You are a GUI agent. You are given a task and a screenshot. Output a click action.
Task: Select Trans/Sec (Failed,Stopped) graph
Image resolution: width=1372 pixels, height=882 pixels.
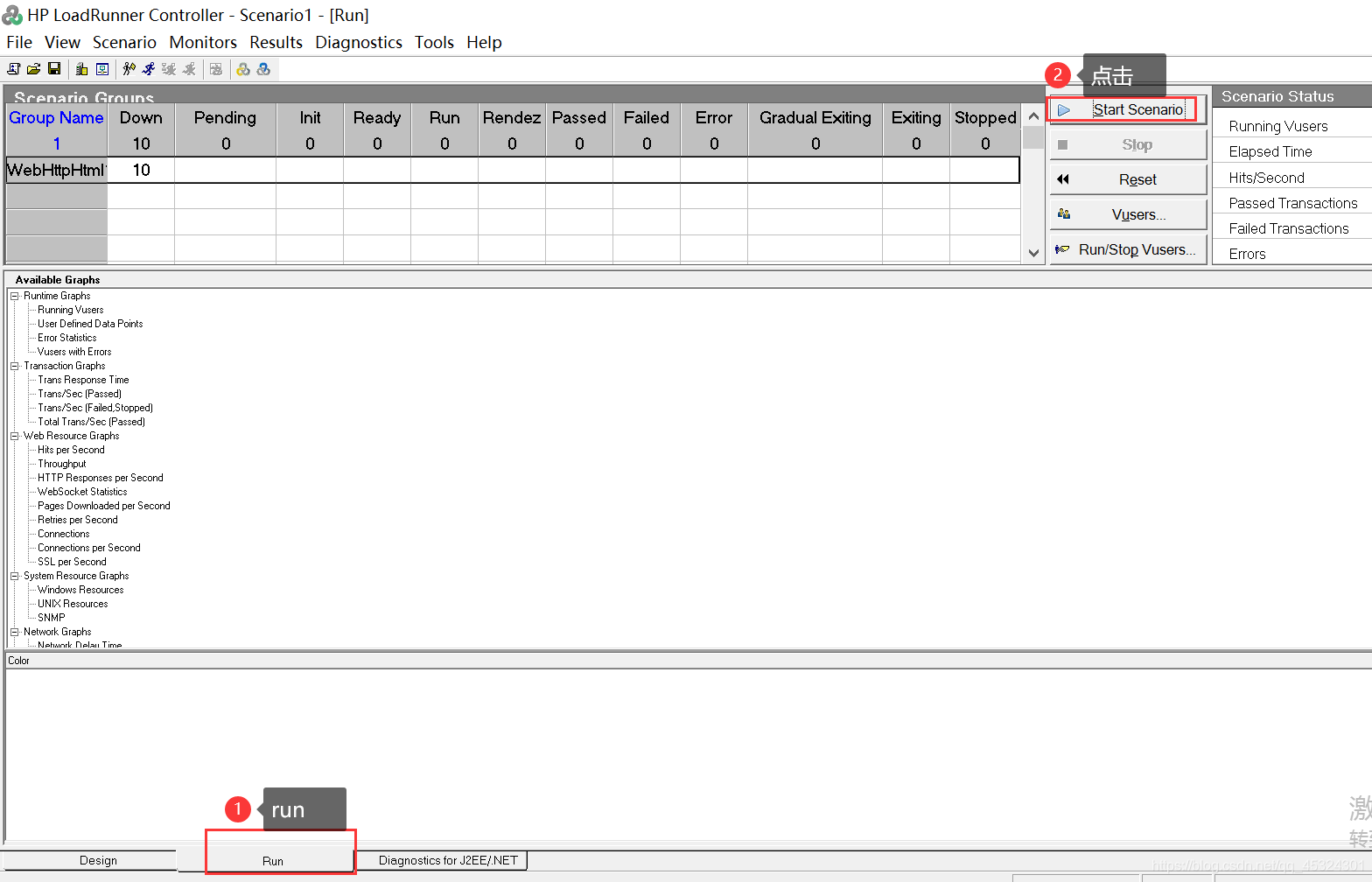[95, 408]
